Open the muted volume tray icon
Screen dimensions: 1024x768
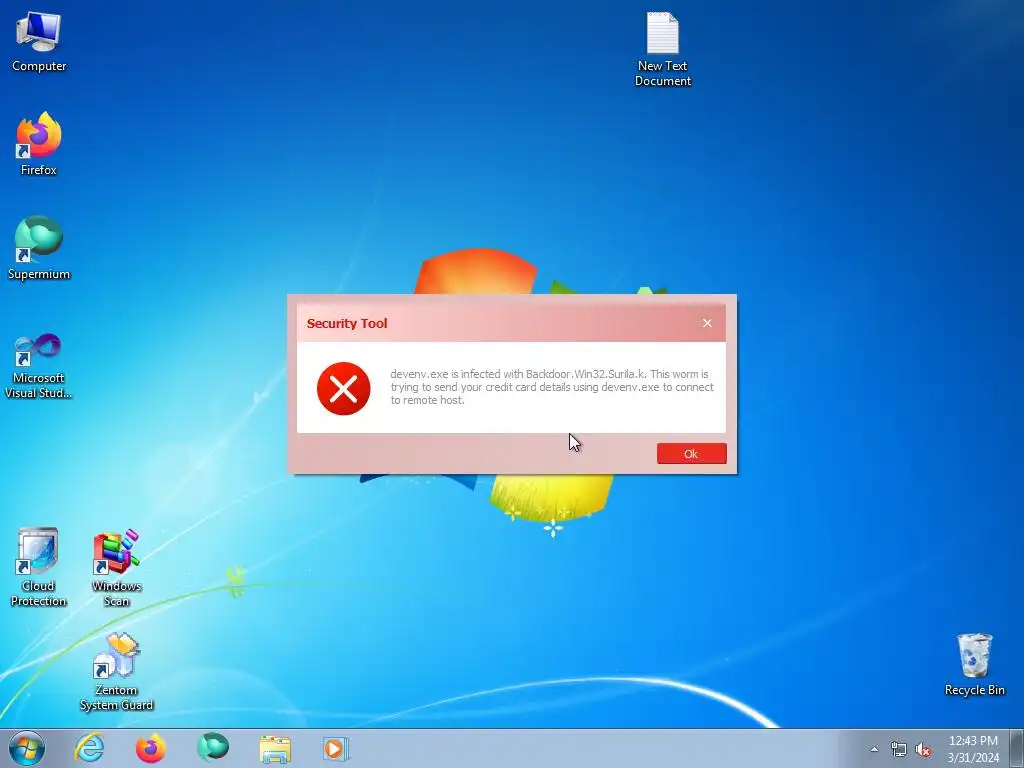923,750
